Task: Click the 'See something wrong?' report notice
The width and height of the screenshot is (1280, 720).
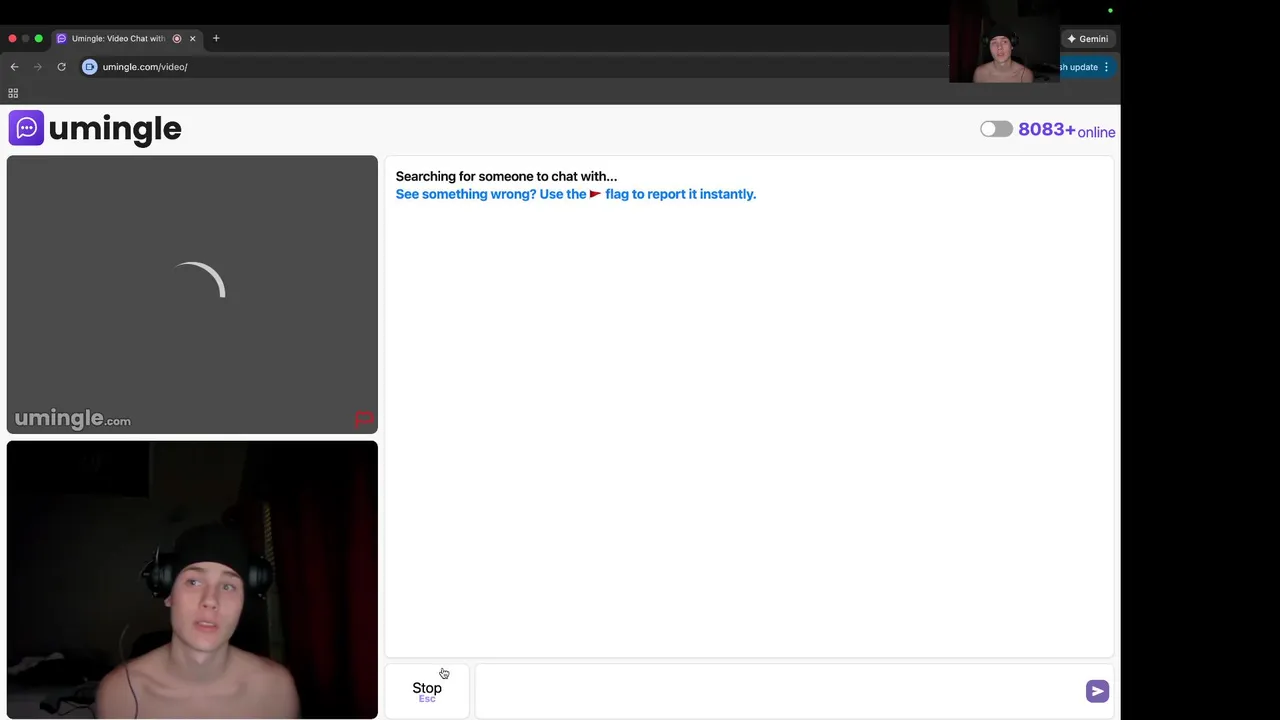Action: [576, 194]
